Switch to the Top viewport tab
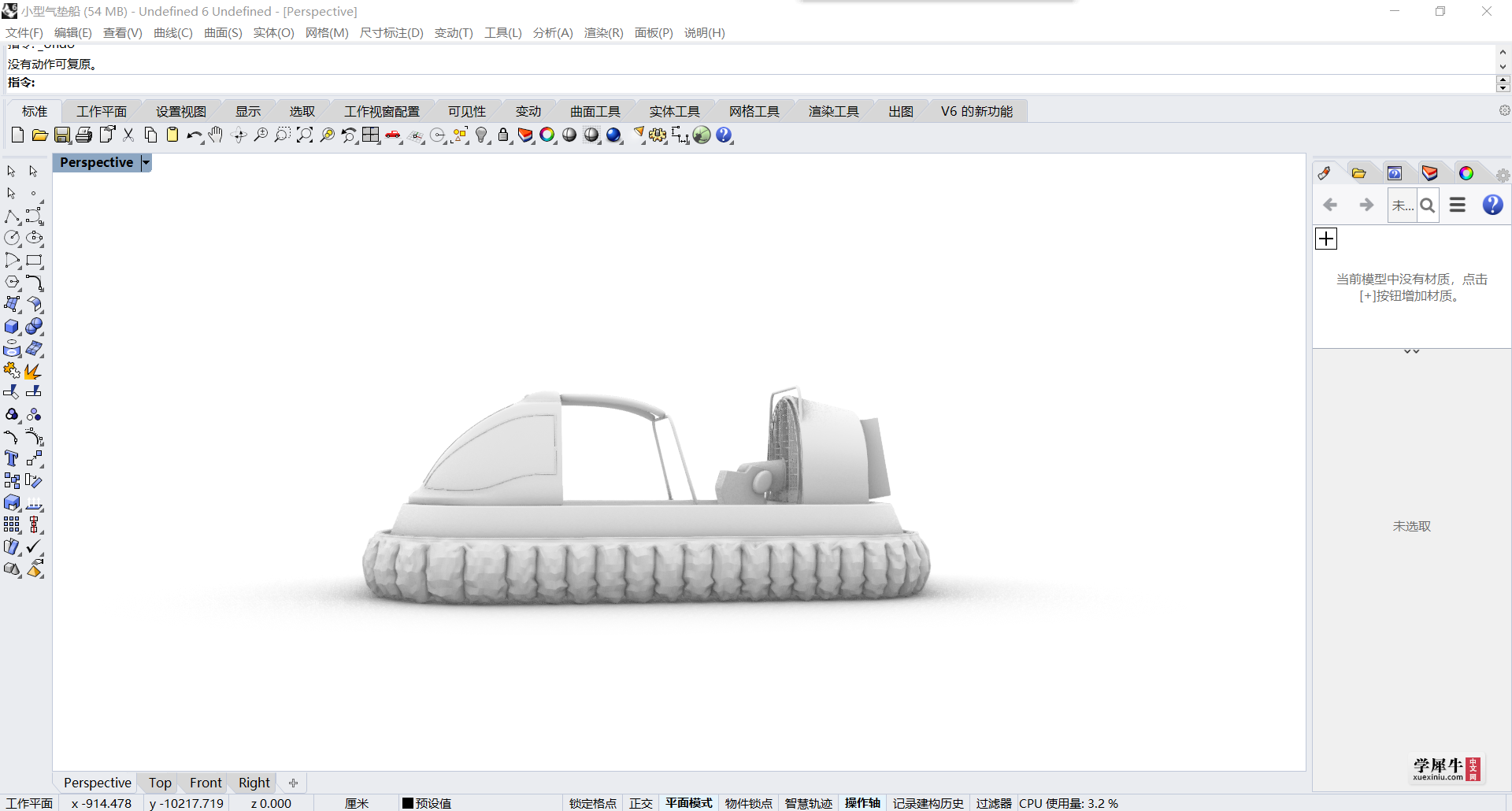 160,783
